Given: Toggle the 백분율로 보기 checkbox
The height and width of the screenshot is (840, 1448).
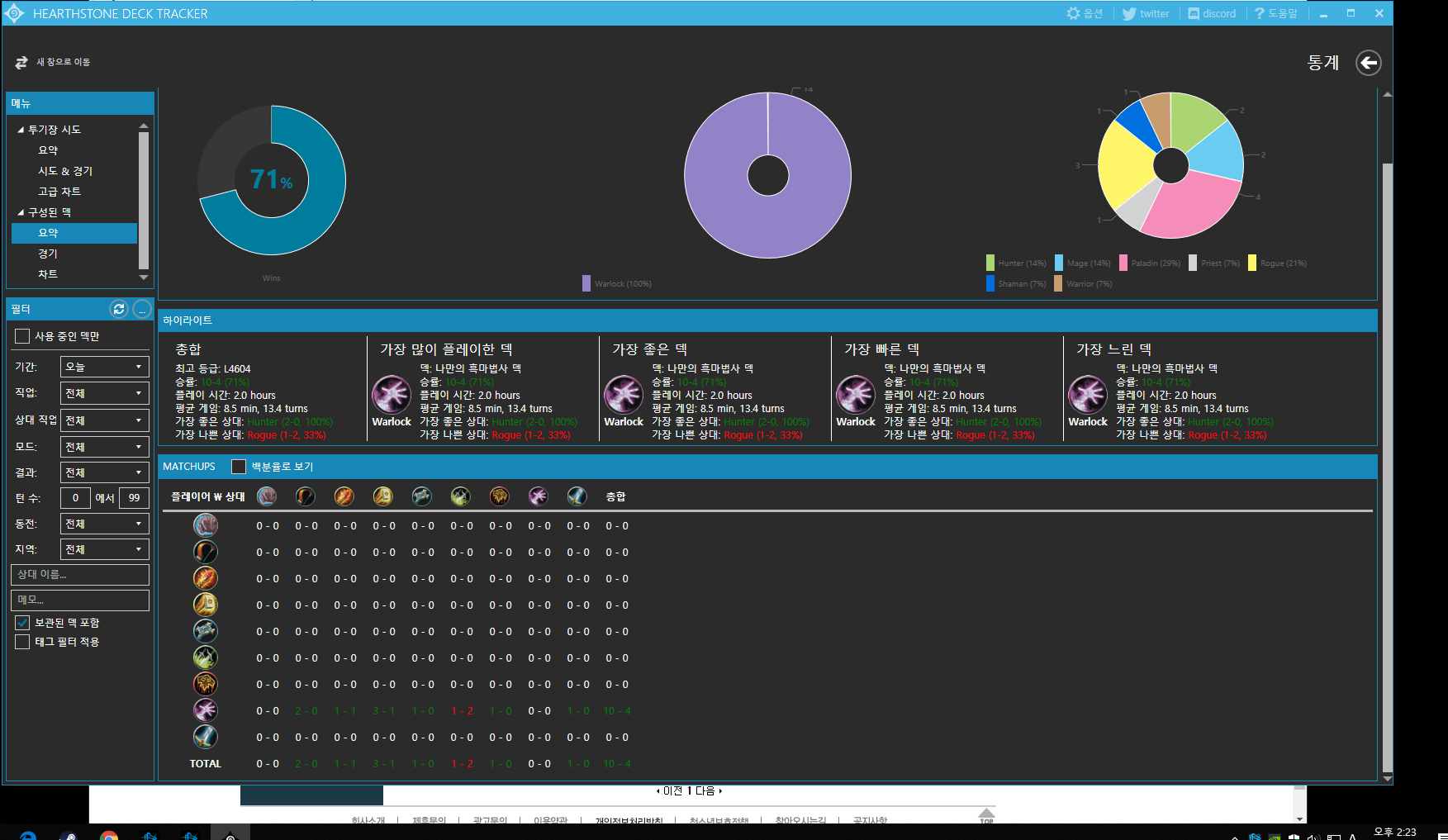Looking at the screenshot, I should pyautogui.click(x=239, y=467).
